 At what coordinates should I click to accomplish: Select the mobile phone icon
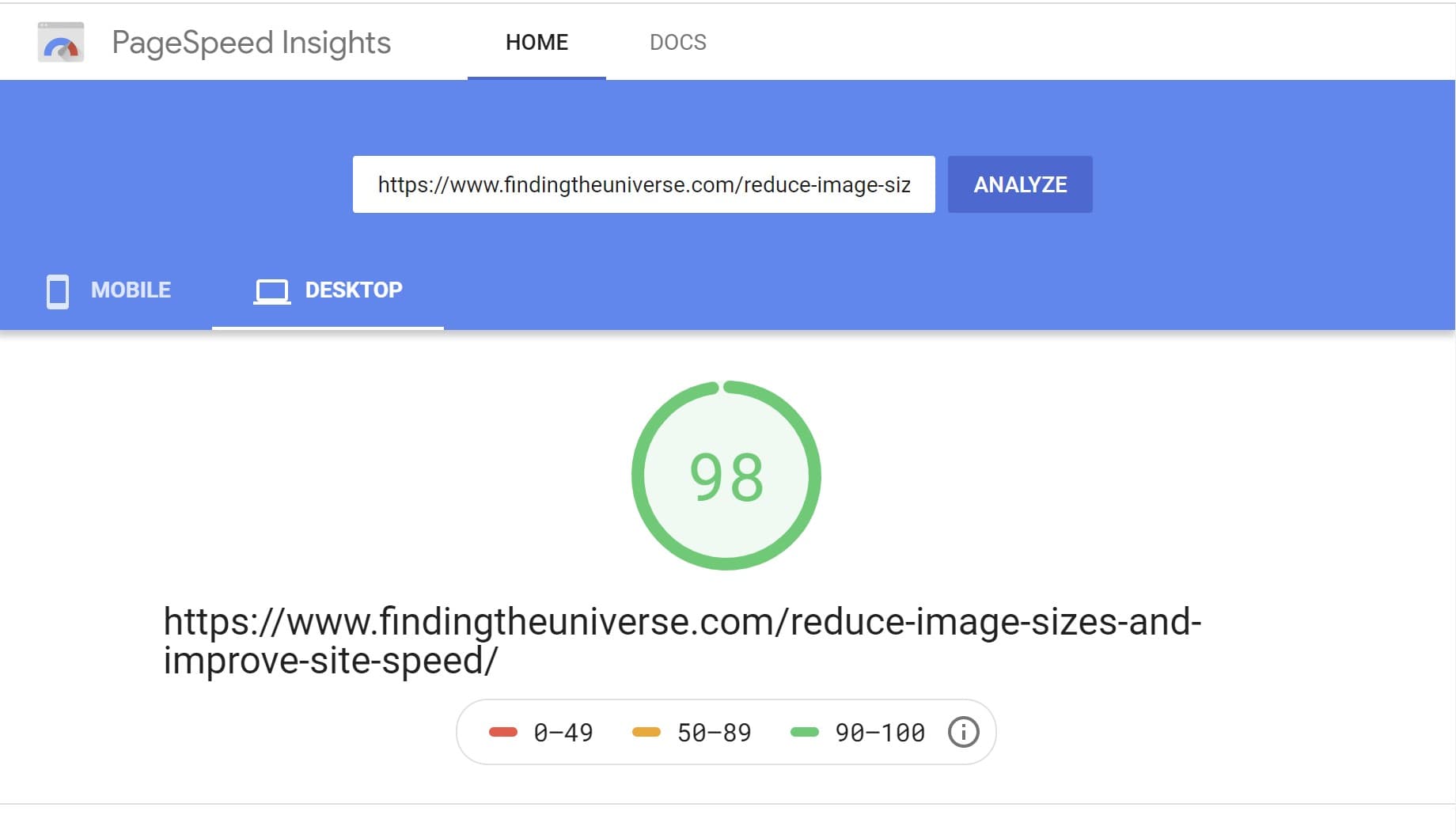coord(56,290)
